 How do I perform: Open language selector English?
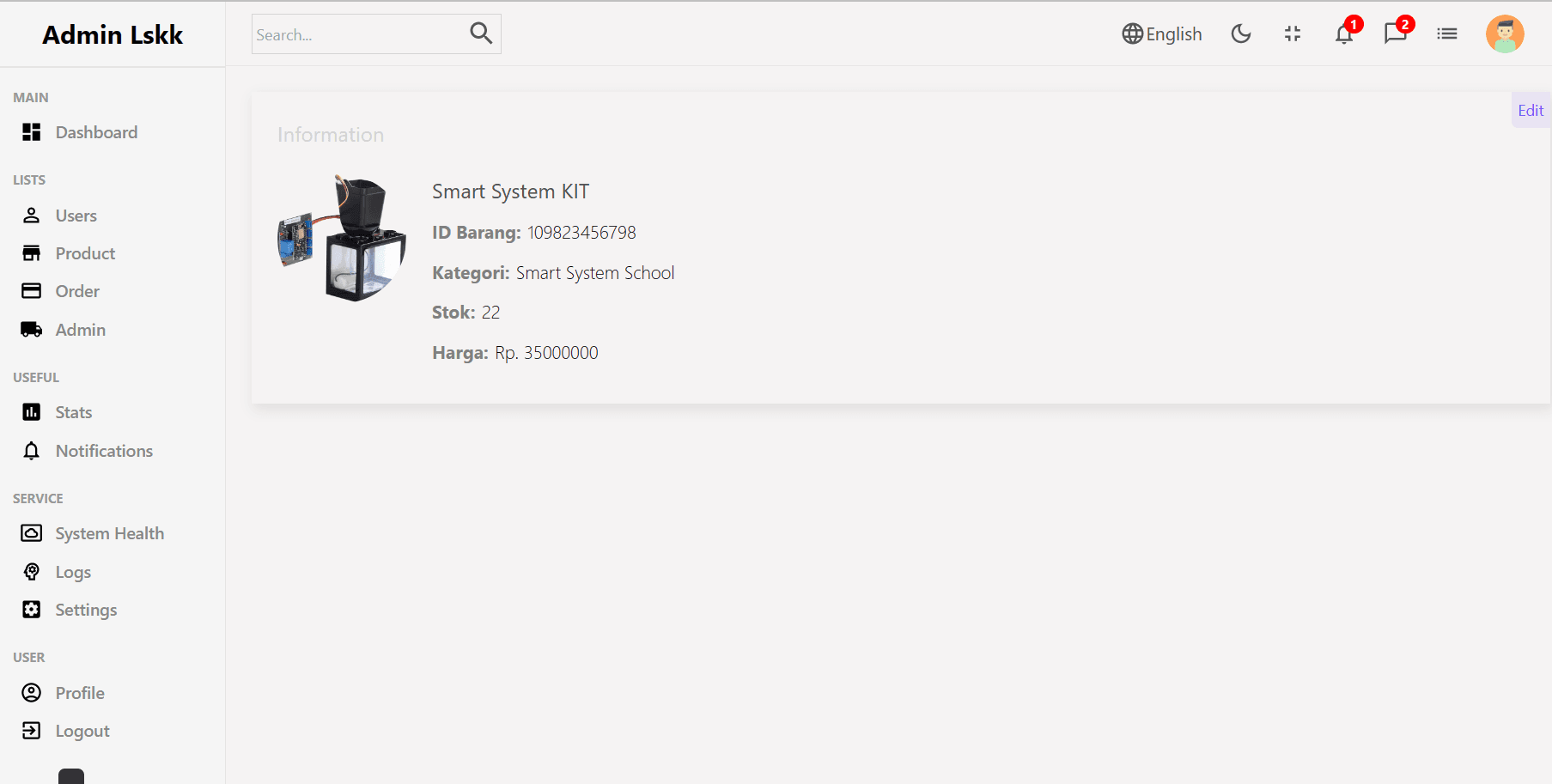[1161, 33]
